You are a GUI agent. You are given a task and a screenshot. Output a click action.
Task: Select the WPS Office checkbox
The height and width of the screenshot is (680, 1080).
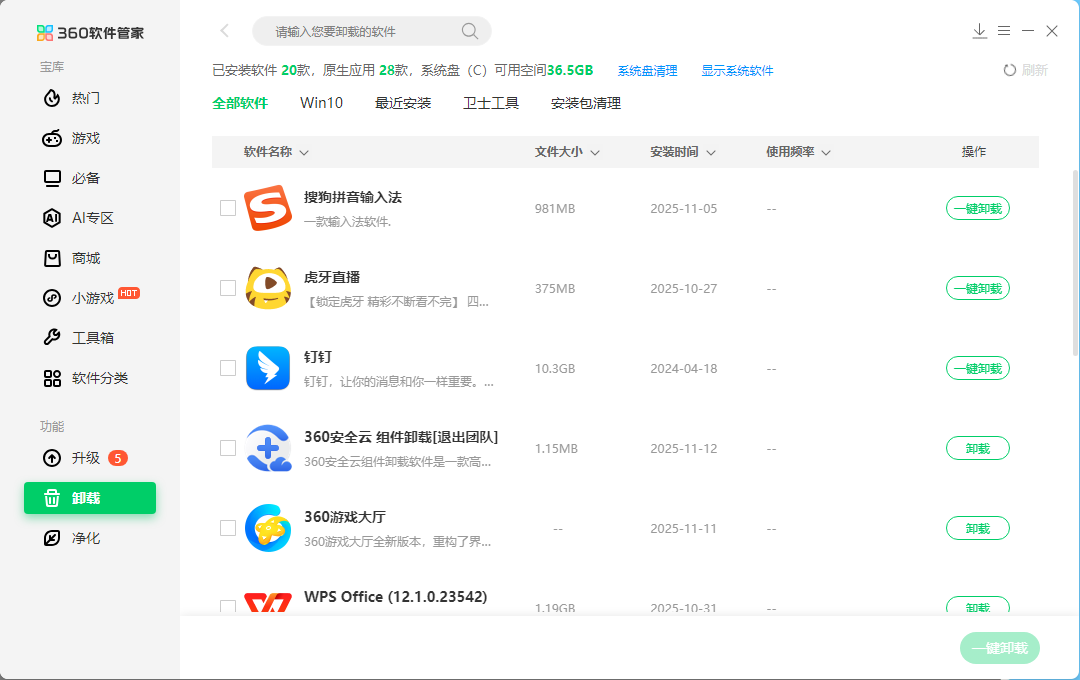[x=227, y=607]
